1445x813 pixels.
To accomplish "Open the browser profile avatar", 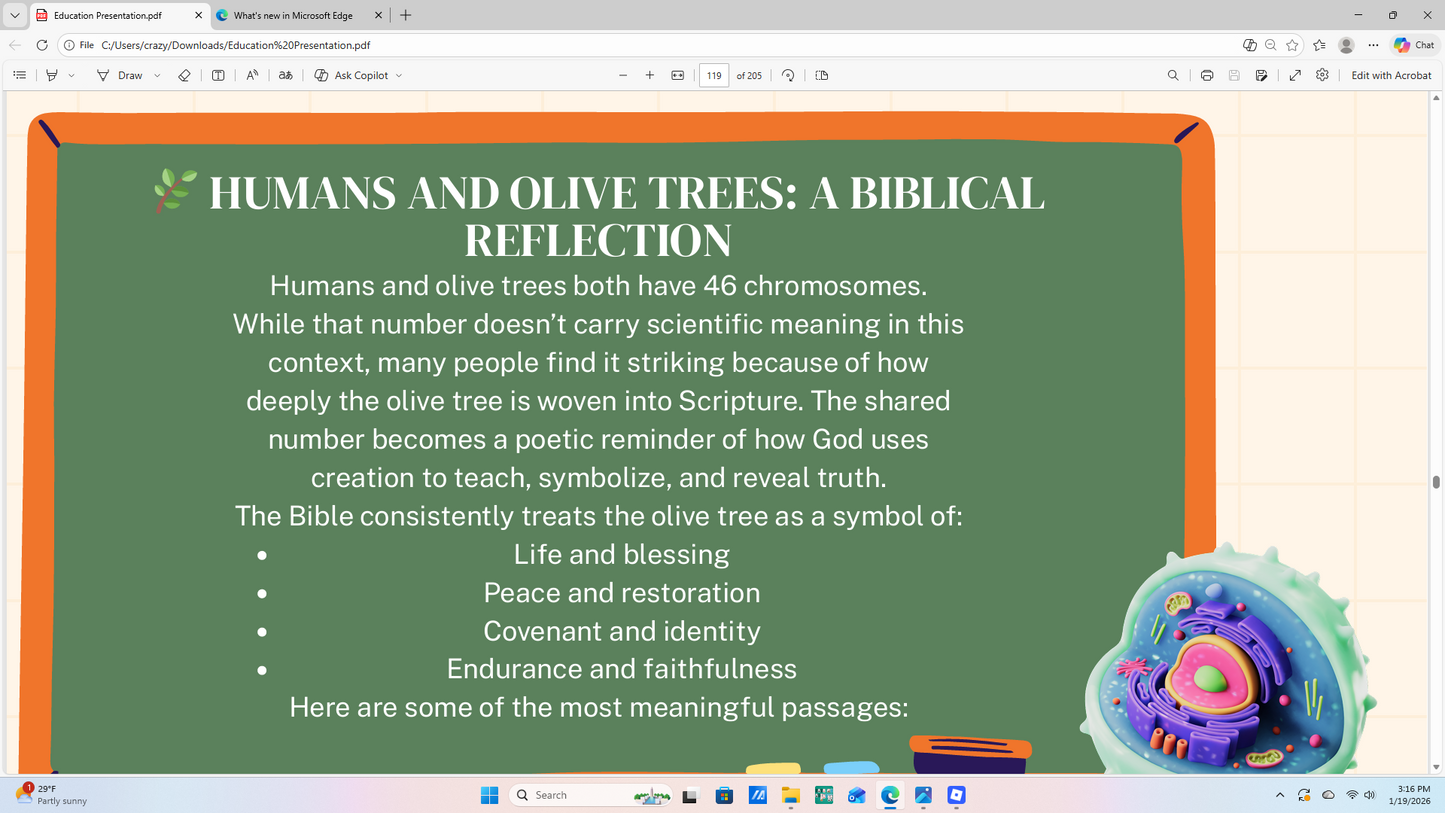I will click(x=1346, y=45).
